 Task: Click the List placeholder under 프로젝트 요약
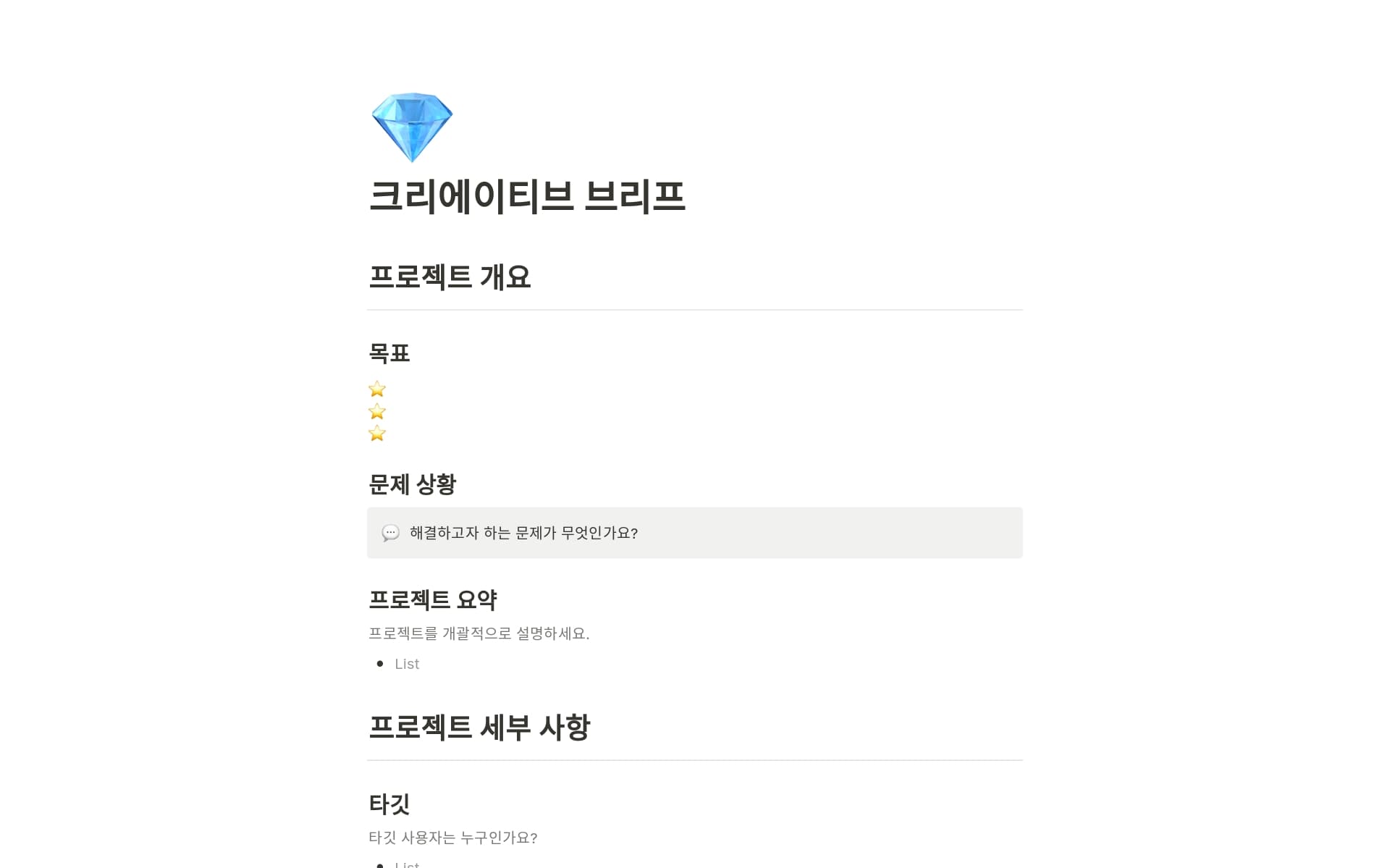407,665
